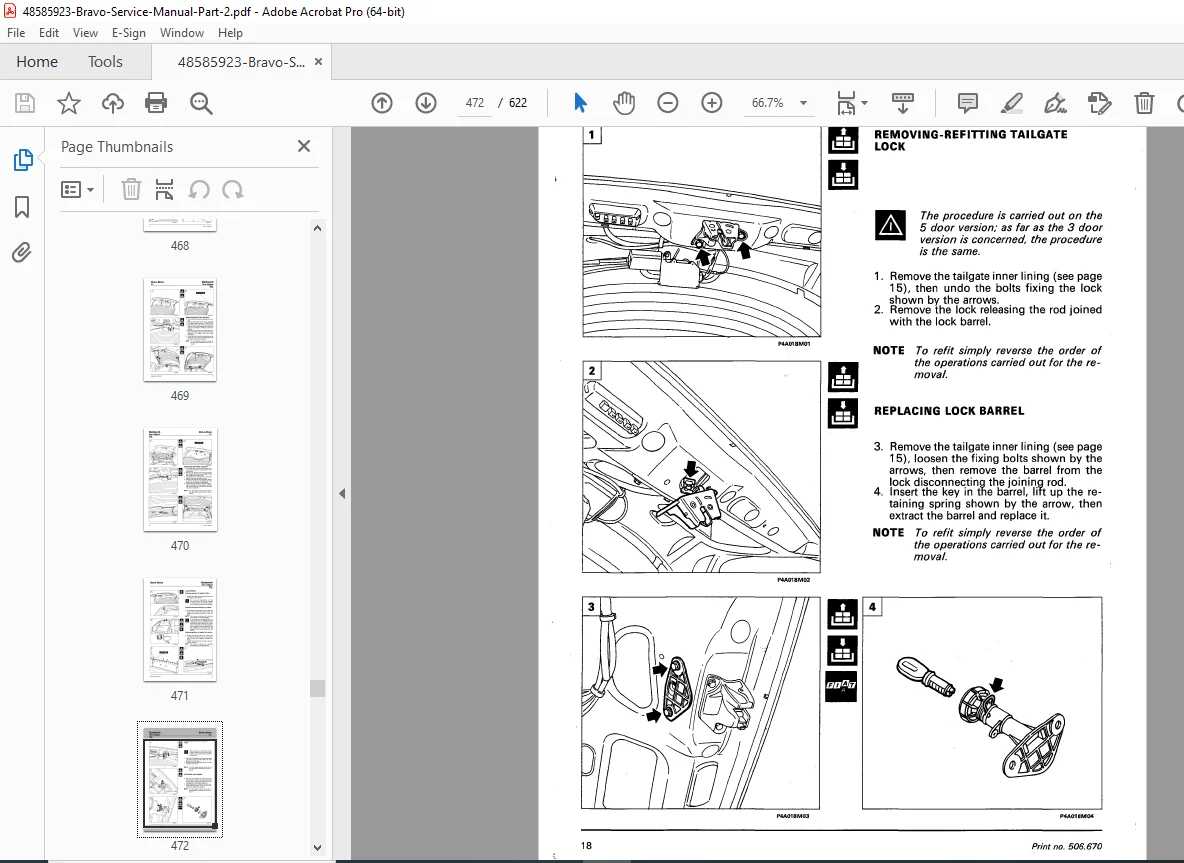Screen dimensions: 1184x863
Task: Switch to the Tools tab
Action: point(105,62)
